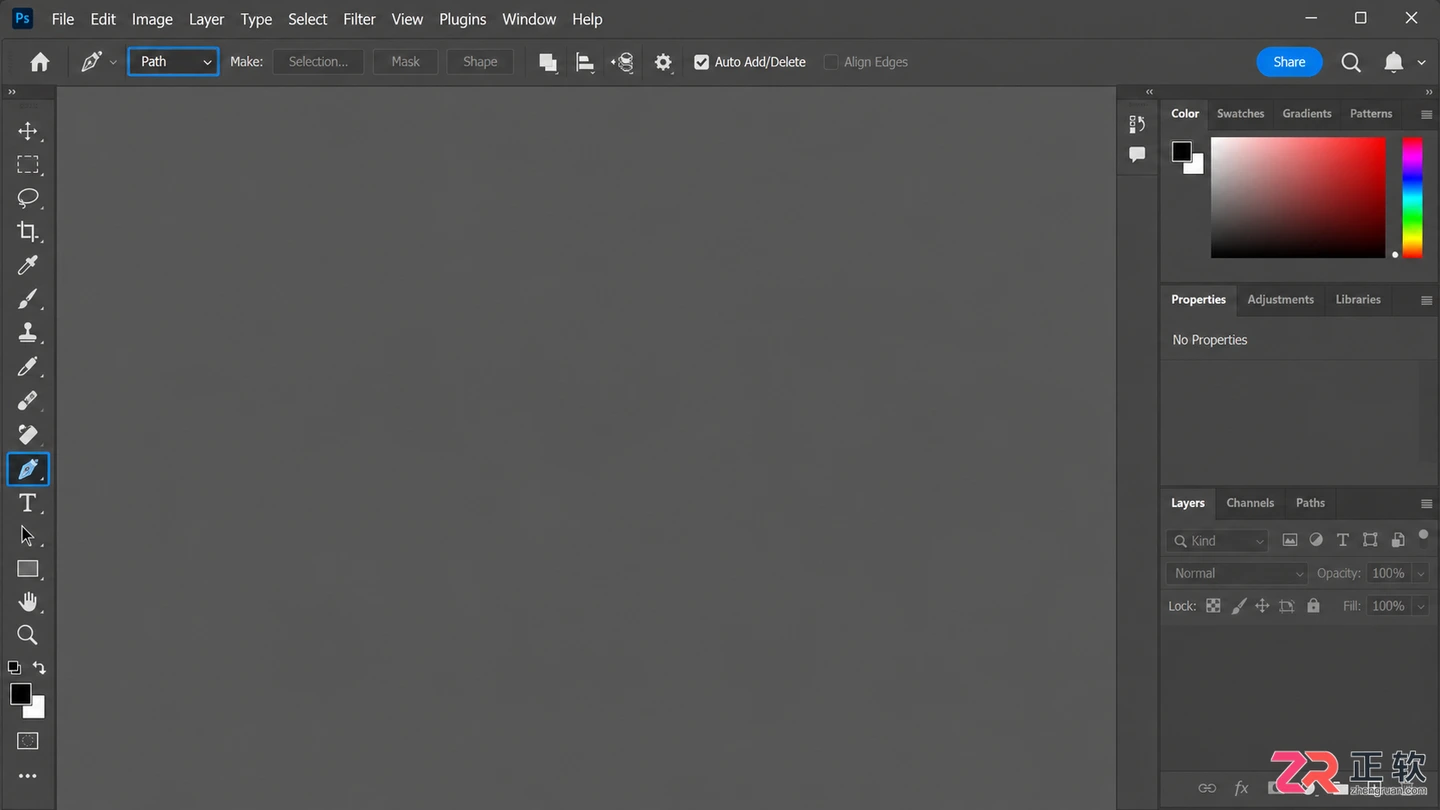Select the Eraser tool
The image size is (1440, 810).
[x=28, y=434]
